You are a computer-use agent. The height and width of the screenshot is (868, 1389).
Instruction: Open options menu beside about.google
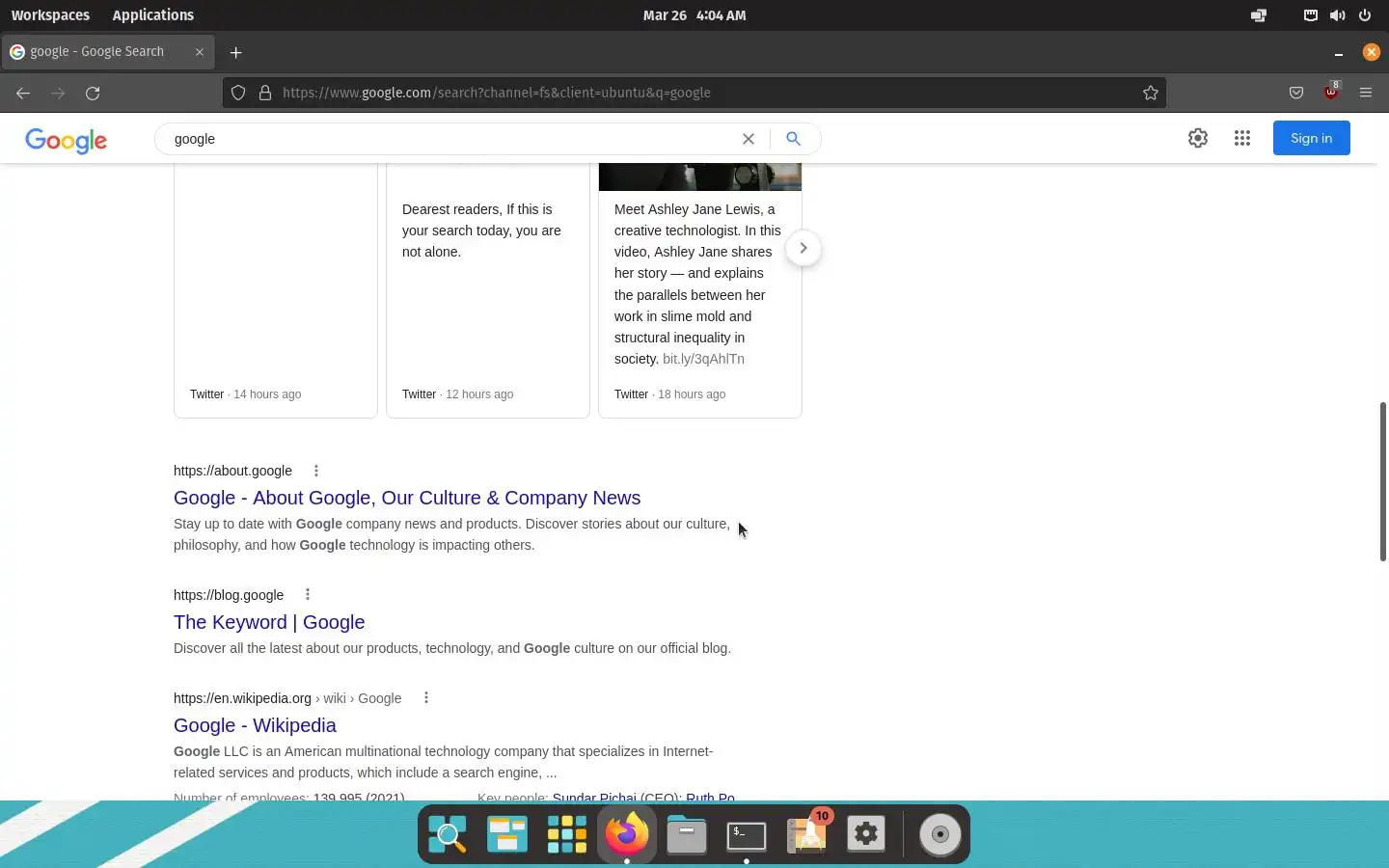point(316,471)
